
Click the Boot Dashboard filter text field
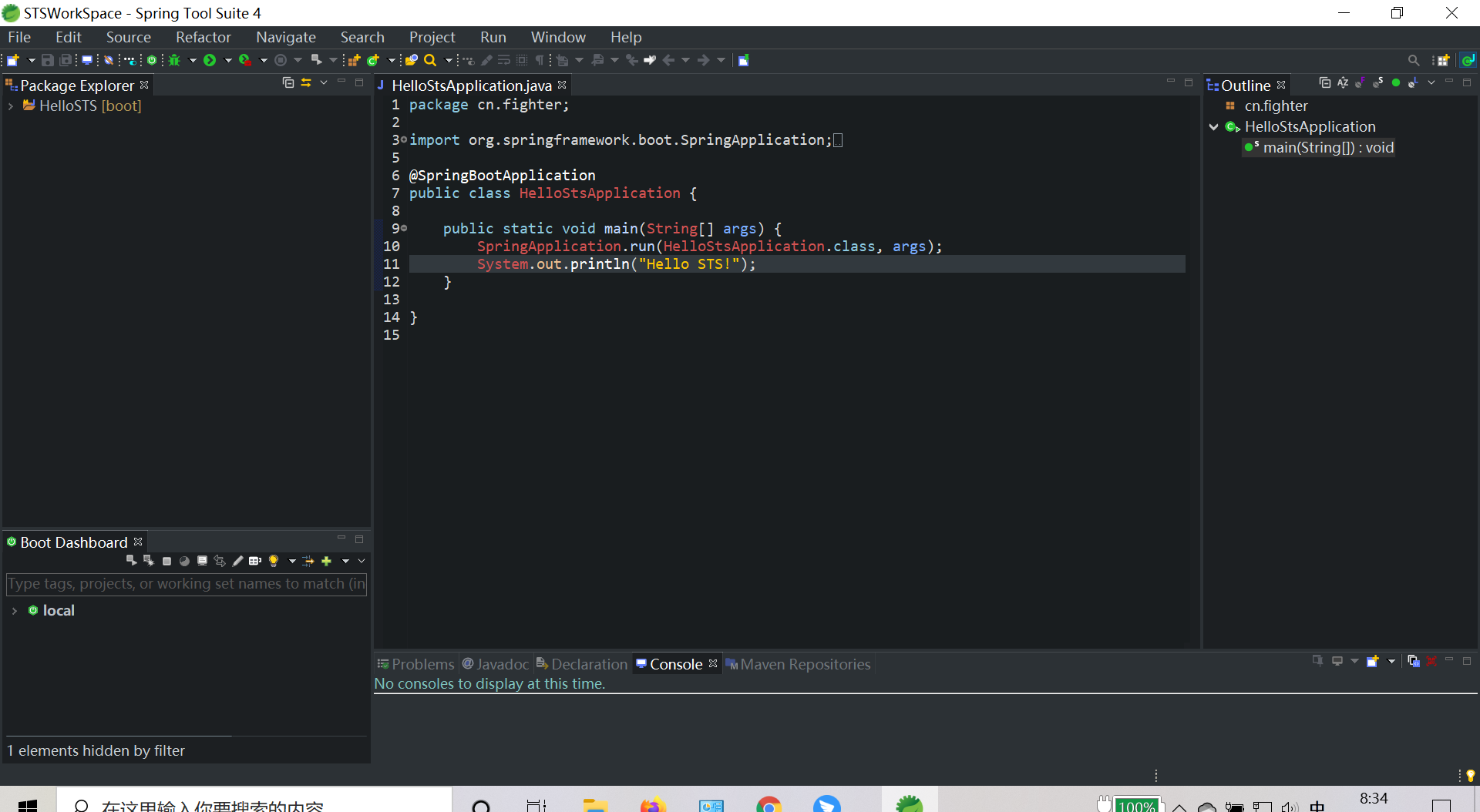(186, 584)
